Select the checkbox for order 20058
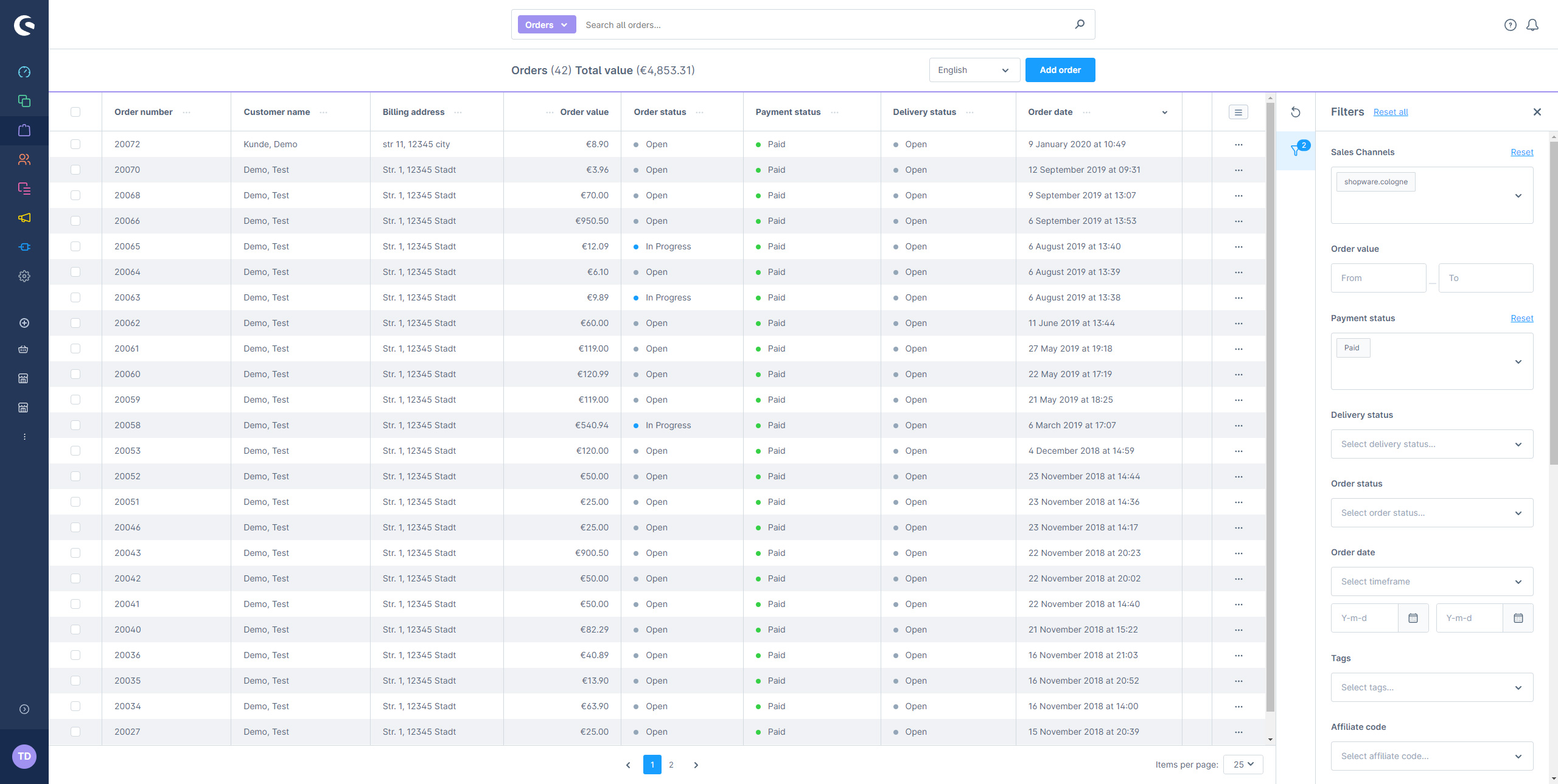The image size is (1558, 784). pyautogui.click(x=75, y=425)
